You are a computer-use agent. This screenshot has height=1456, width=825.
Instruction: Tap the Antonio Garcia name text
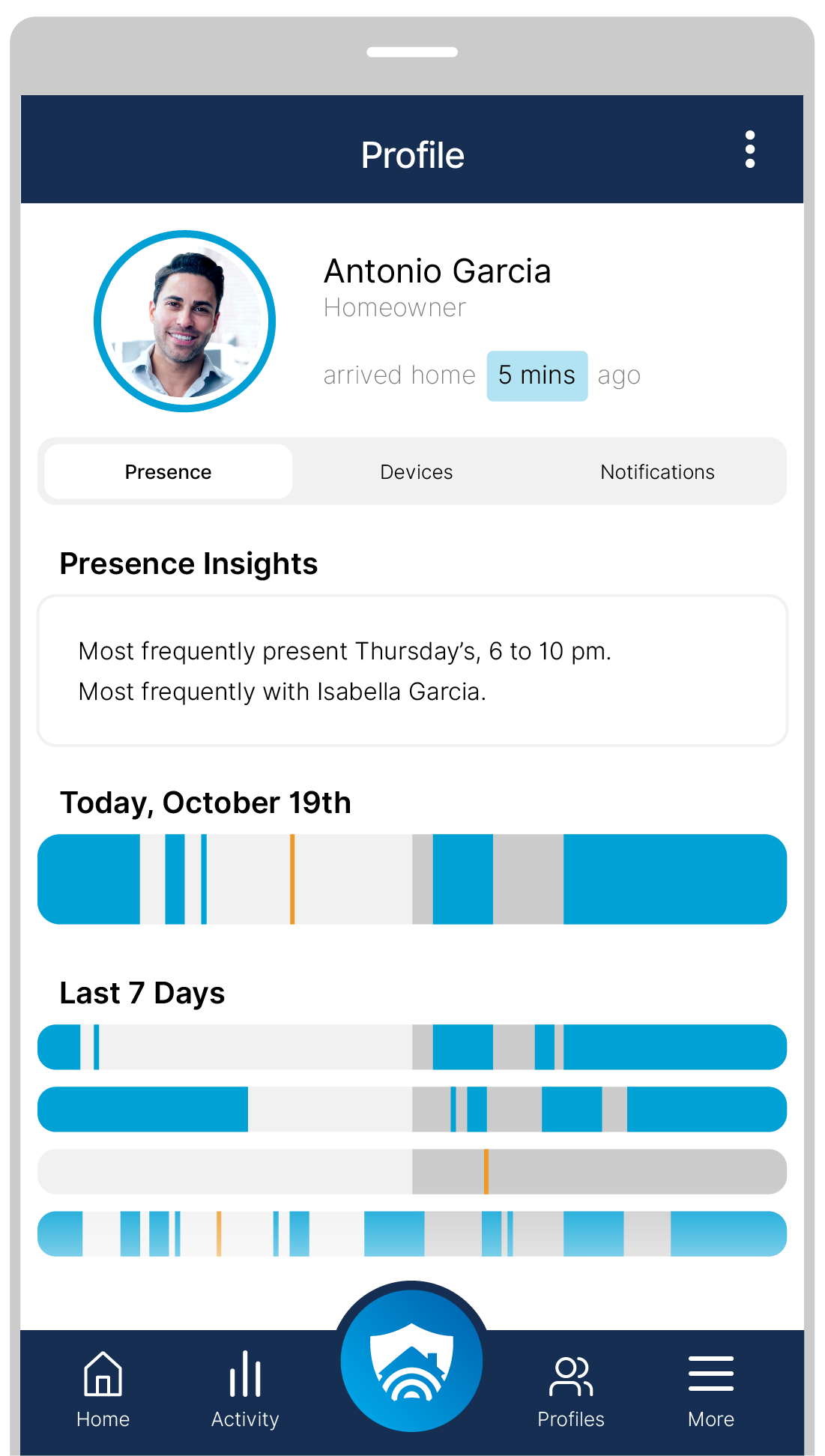click(x=438, y=271)
